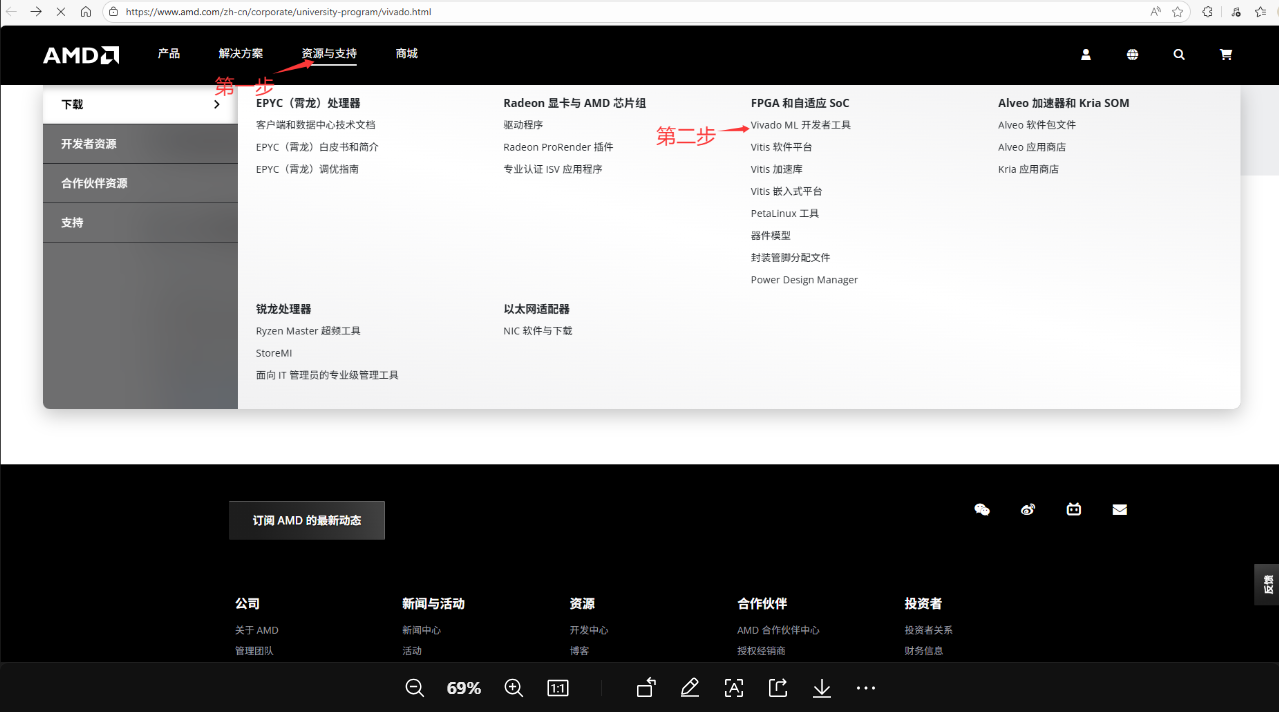Expand 下载 submenu chevron
The width and height of the screenshot is (1279, 712).
pos(217,104)
